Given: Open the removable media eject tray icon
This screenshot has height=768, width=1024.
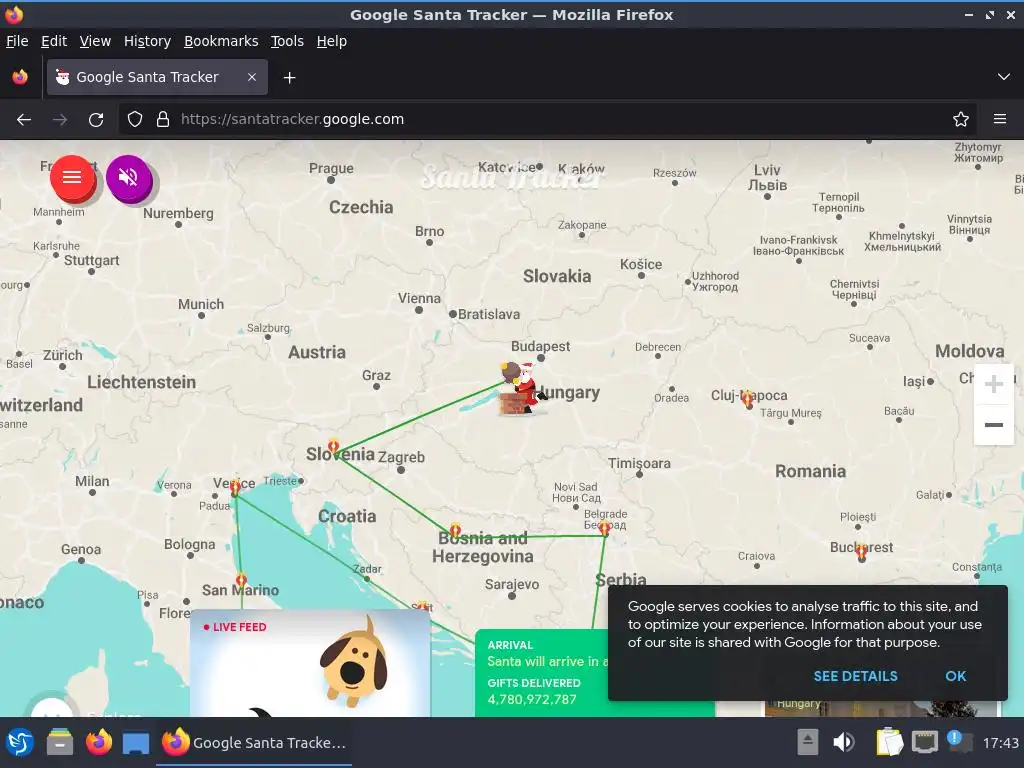Looking at the screenshot, I should pos(808,742).
